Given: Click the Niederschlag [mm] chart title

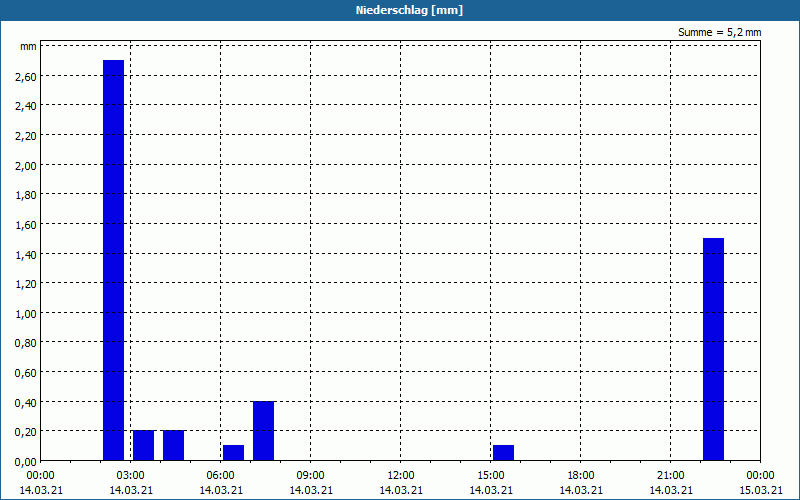Looking at the screenshot, I should pos(409,10).
